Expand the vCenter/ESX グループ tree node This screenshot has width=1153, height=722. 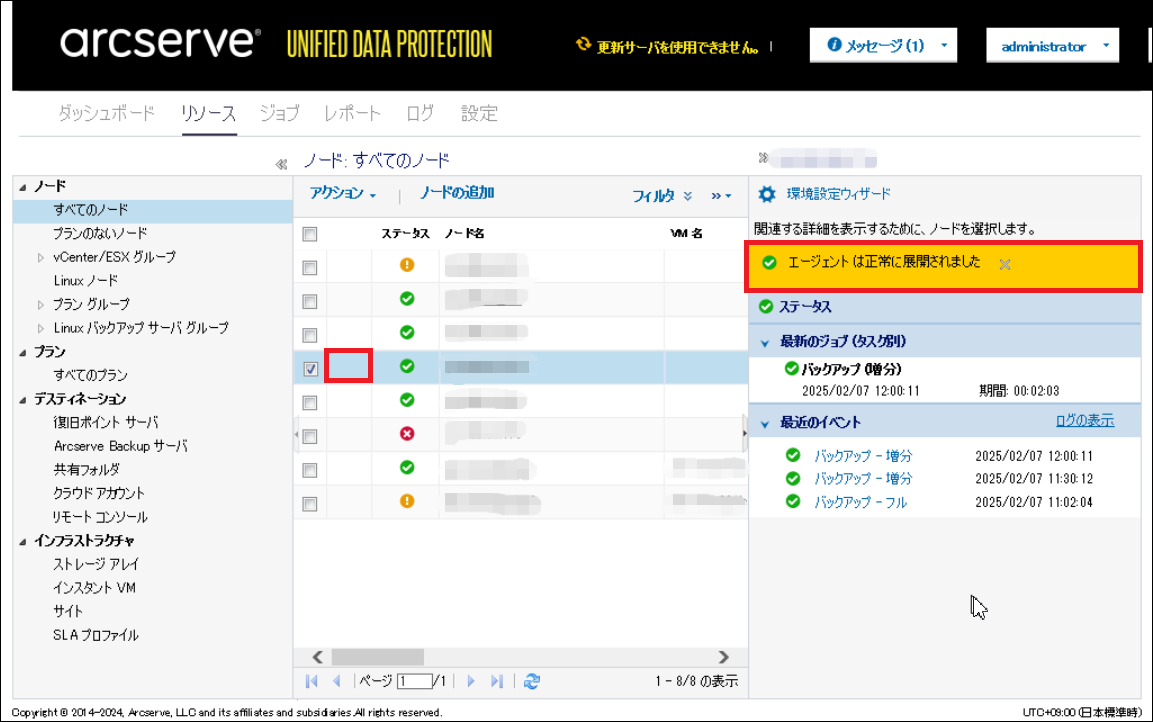pyautogui.click(x=40, y=258)
